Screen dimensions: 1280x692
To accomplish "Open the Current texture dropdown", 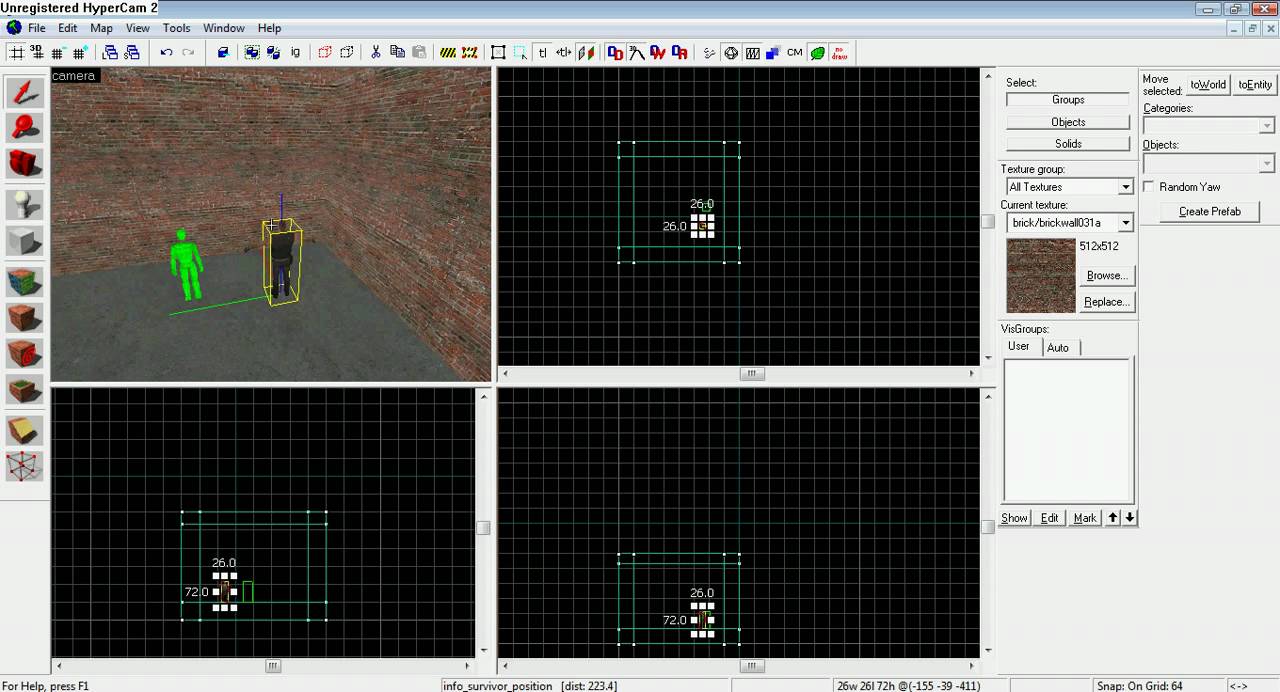I will pos(1125,223).
